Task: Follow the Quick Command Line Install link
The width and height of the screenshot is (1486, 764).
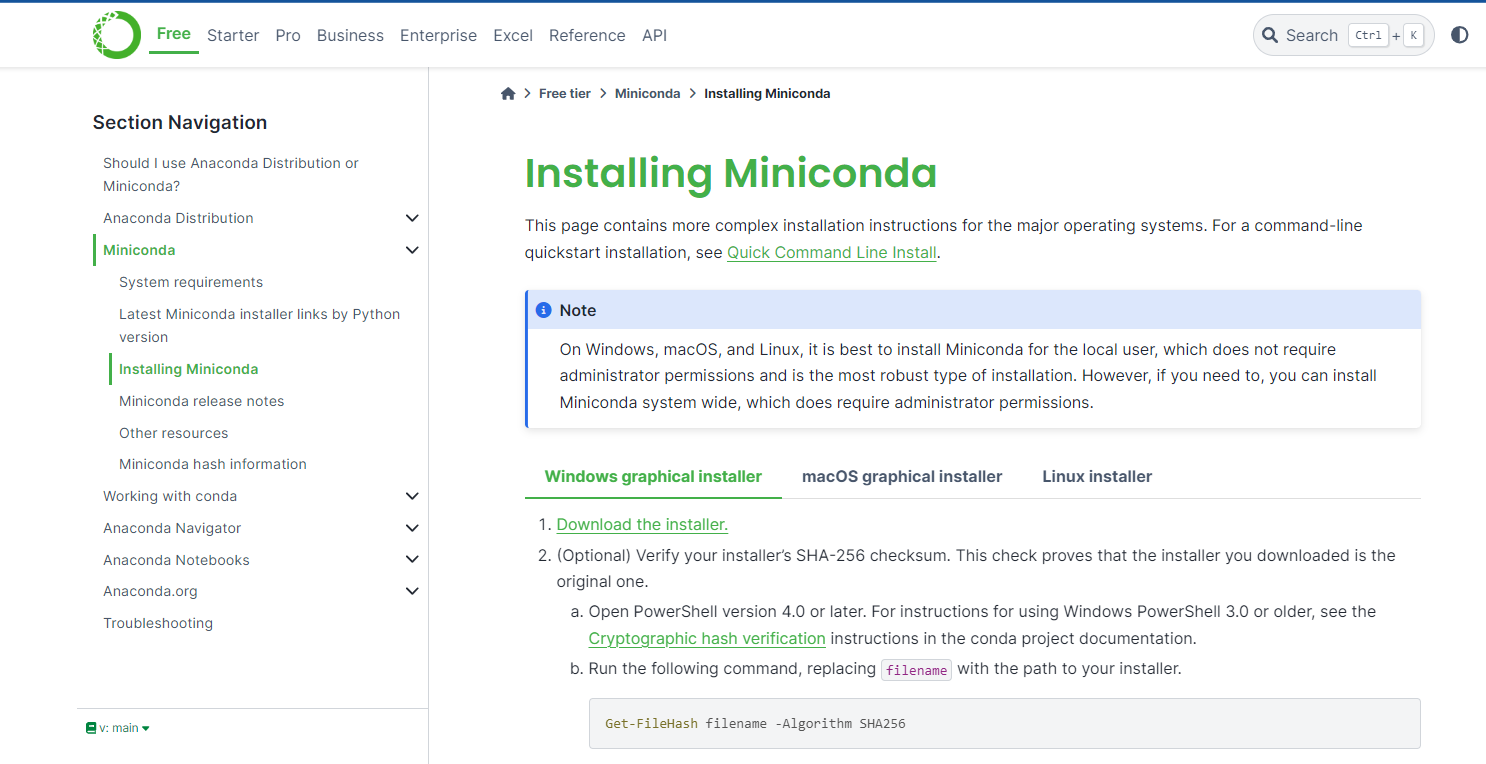Action: pyautogui.click(x=832, y=252)
